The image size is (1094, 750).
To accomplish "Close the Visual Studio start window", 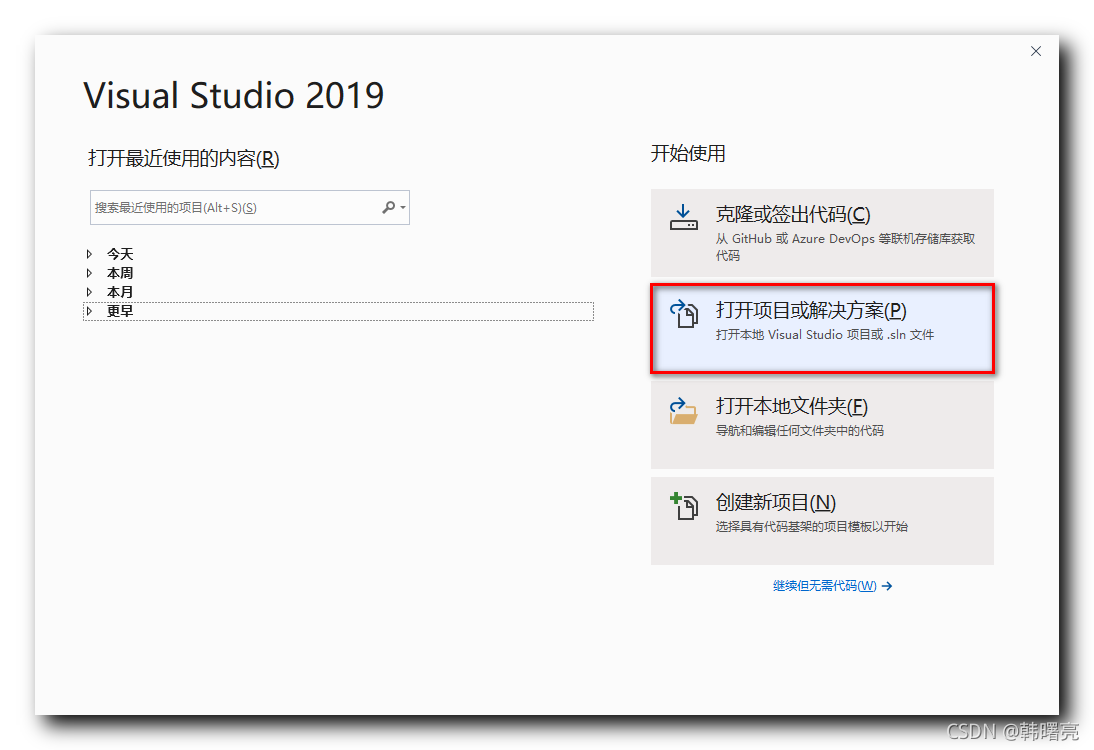I will (x=1036, y=51).
